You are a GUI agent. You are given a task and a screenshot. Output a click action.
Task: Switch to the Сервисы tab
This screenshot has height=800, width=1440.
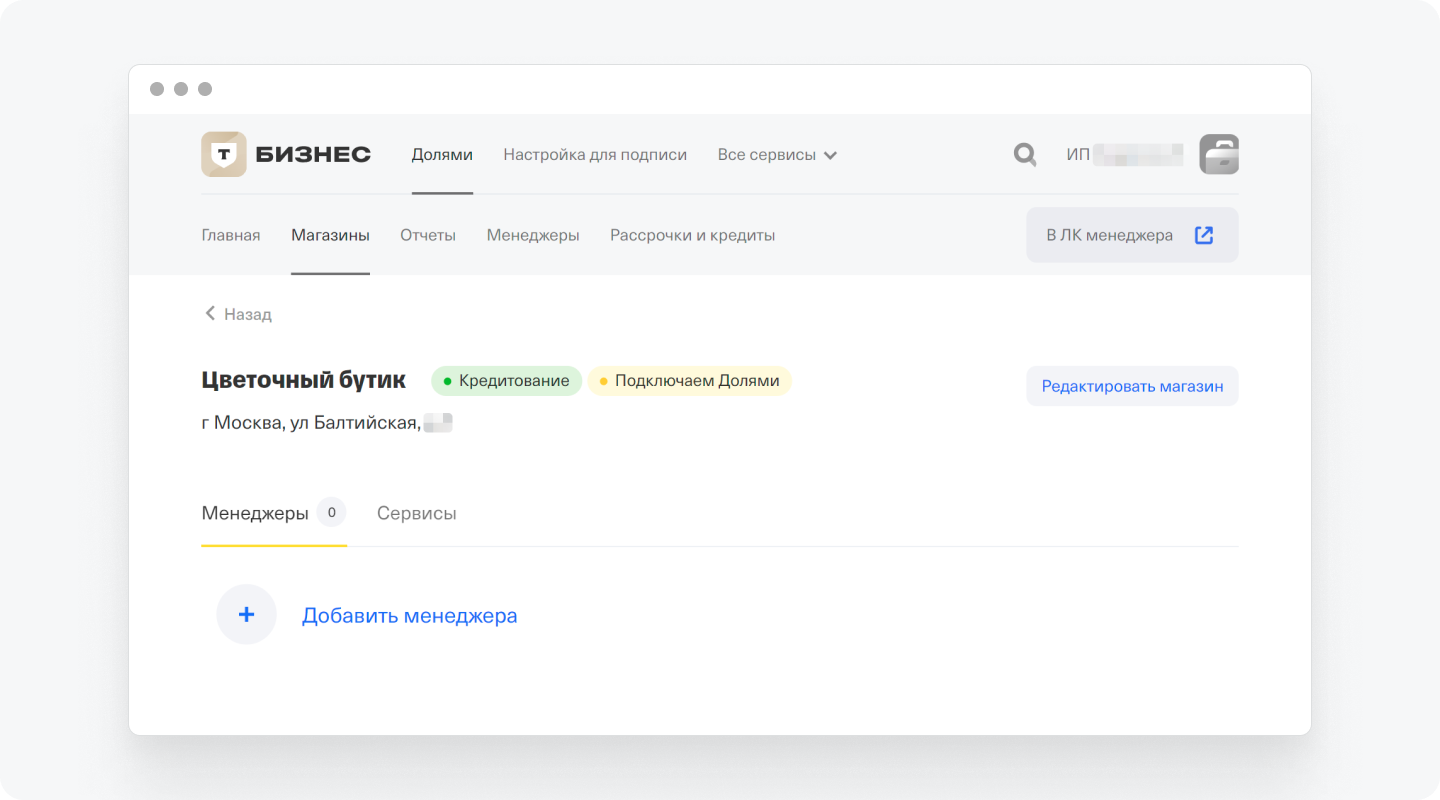point(417,513)
